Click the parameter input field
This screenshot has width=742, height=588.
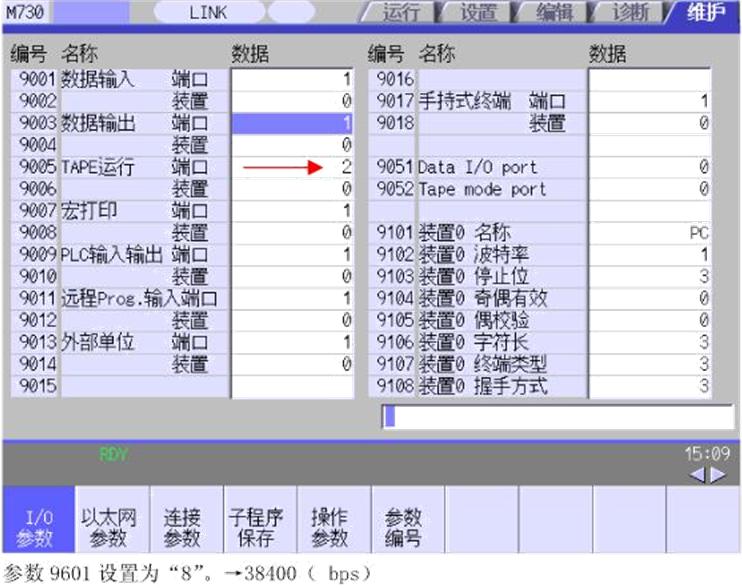click(558, 417)
